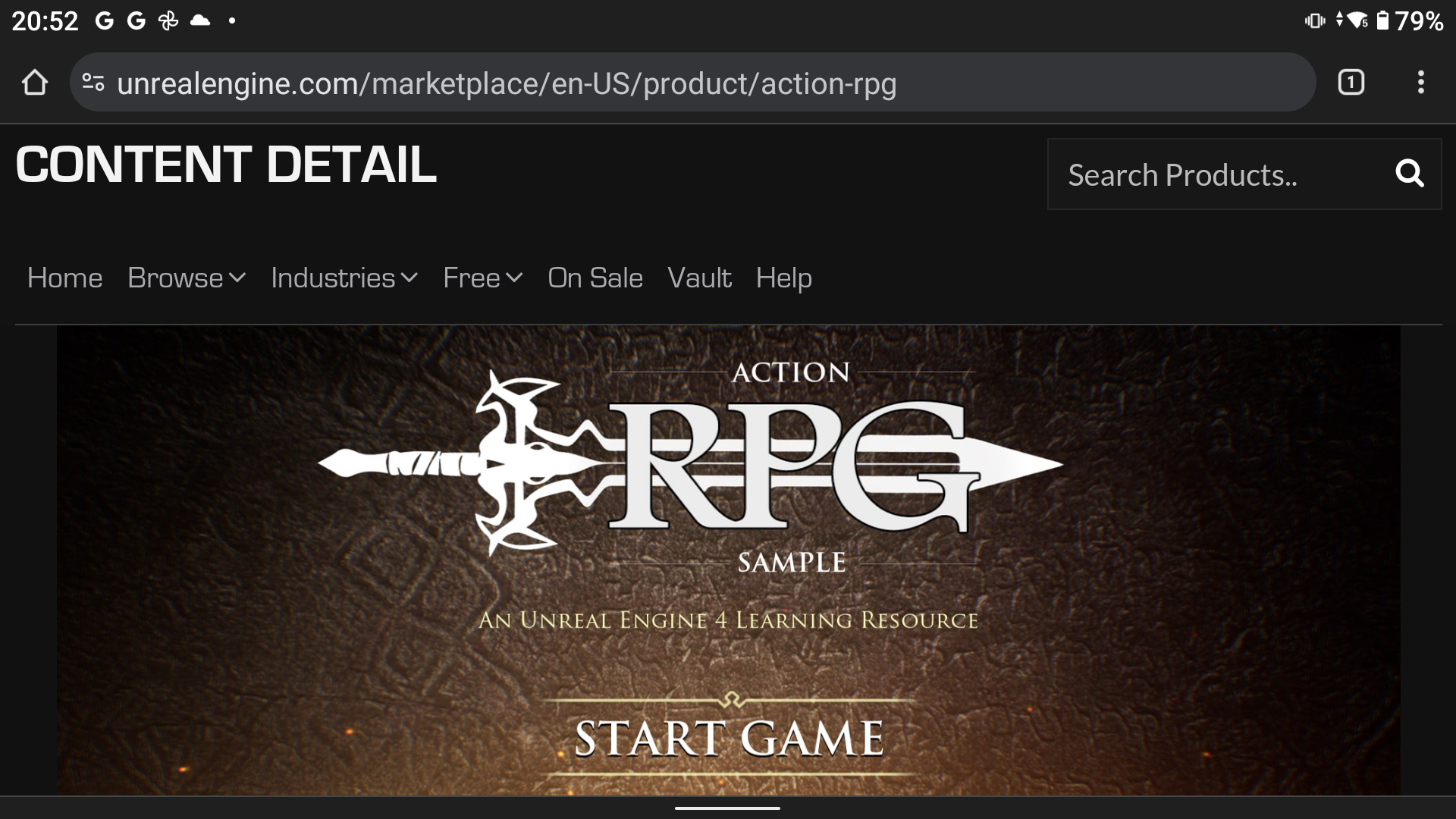Click START GAME on the banner
1456x819 pixels.
[x=729, y=738]
